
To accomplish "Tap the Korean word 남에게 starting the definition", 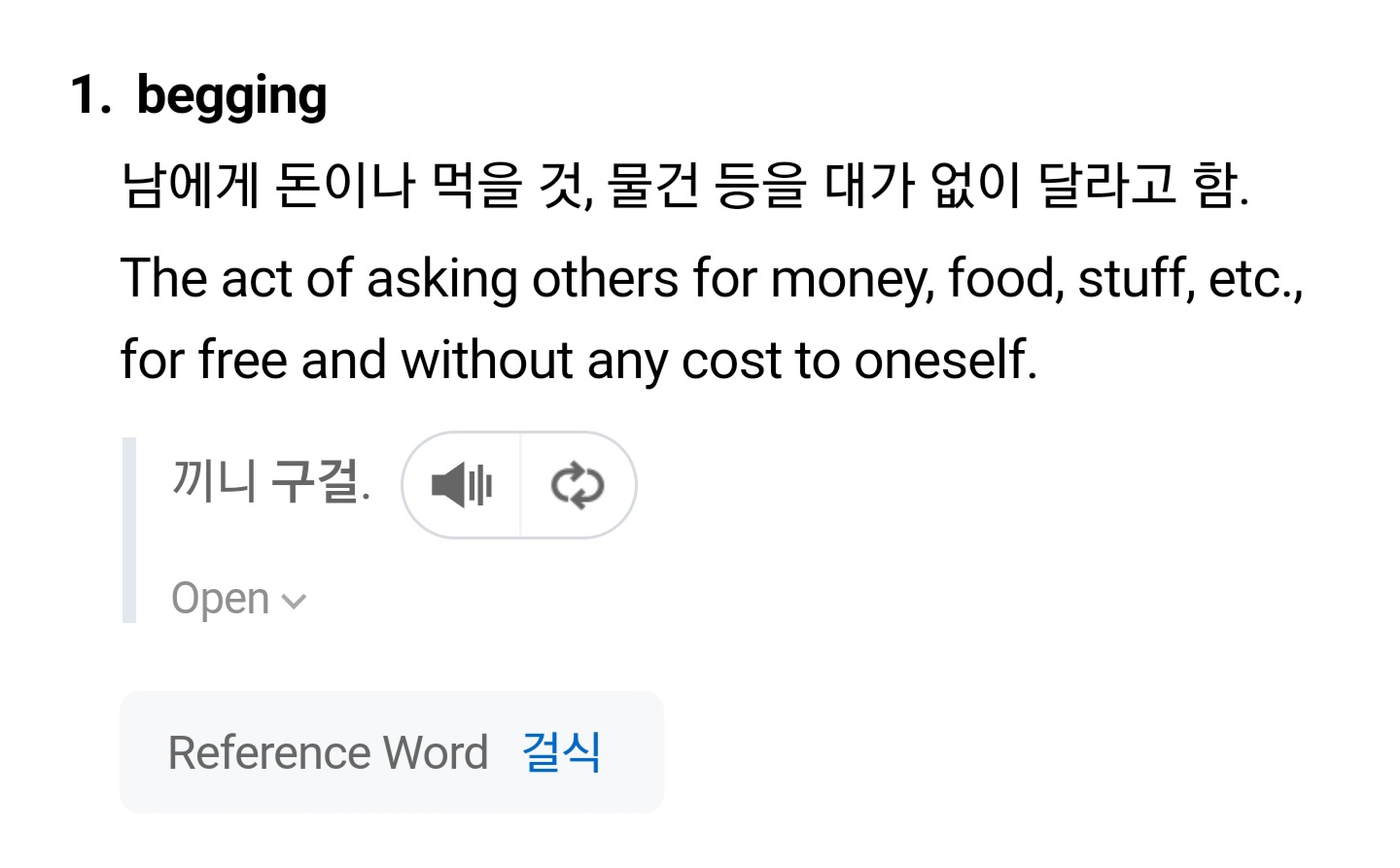I will tap(191, 185).
